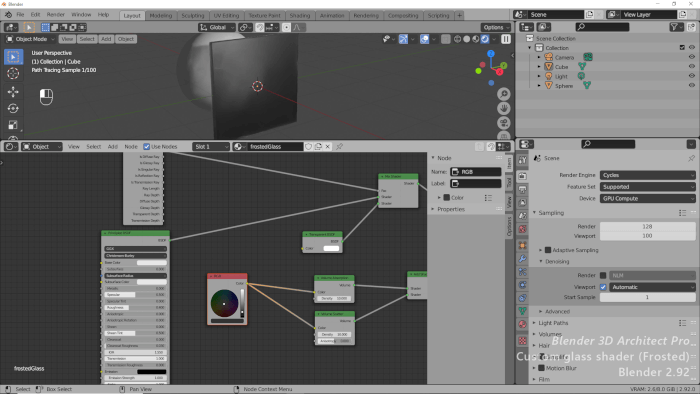Unlink the frostedGlass material with X
The height and width of the screenshot is (394, 700).
tap(328, 146)
